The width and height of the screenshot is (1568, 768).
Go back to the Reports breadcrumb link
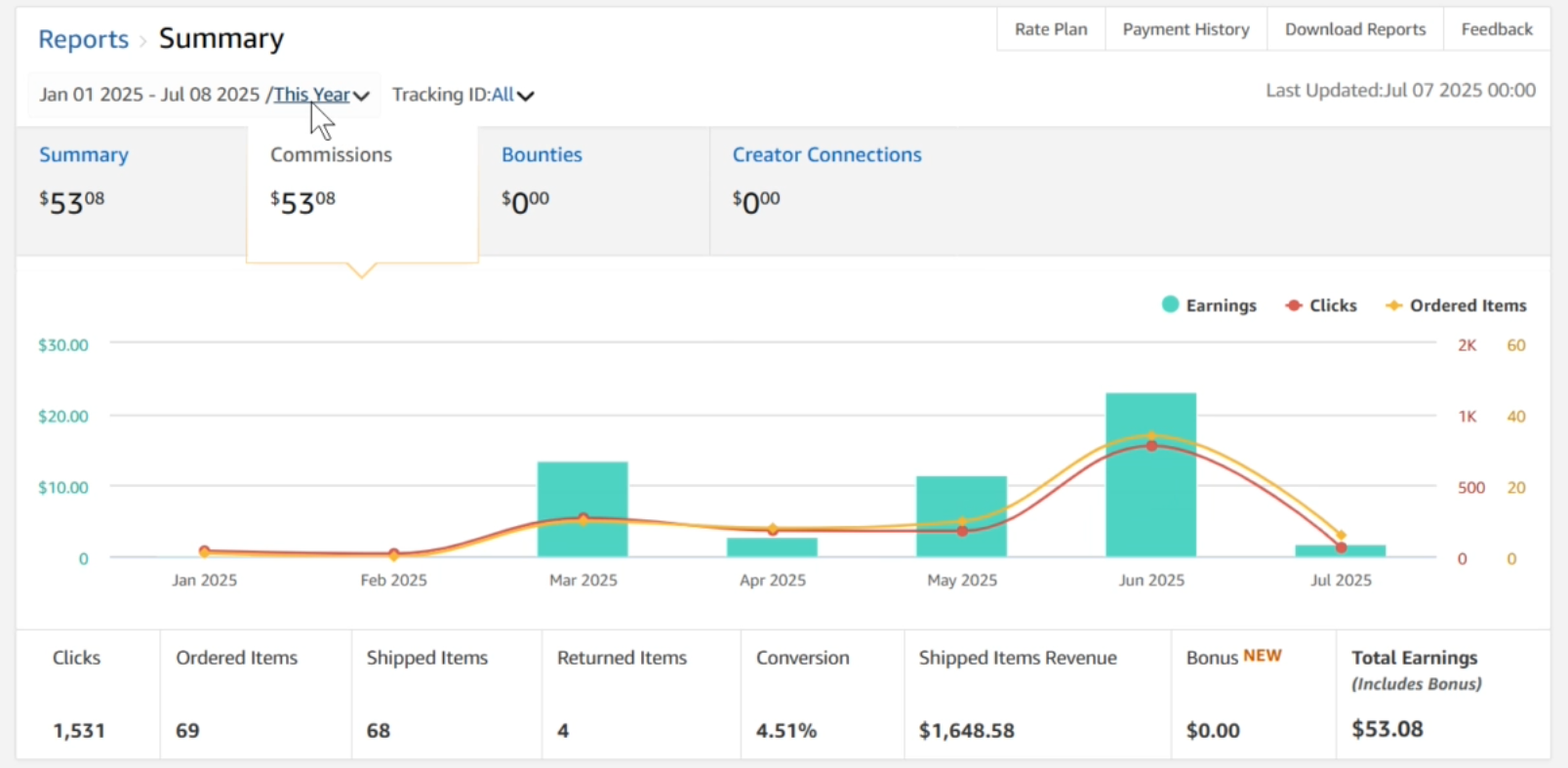tap(83, 39)
